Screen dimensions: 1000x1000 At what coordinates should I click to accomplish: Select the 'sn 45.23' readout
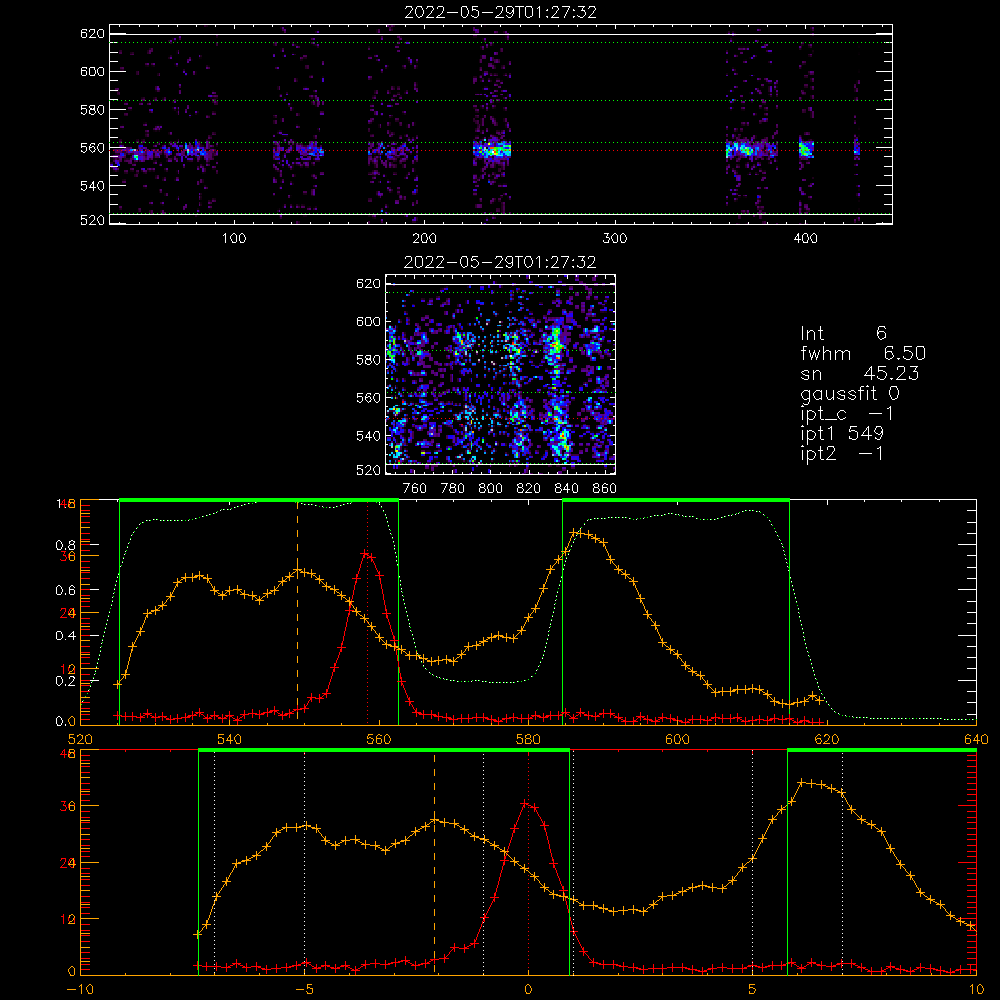click(x=860, y=373)
